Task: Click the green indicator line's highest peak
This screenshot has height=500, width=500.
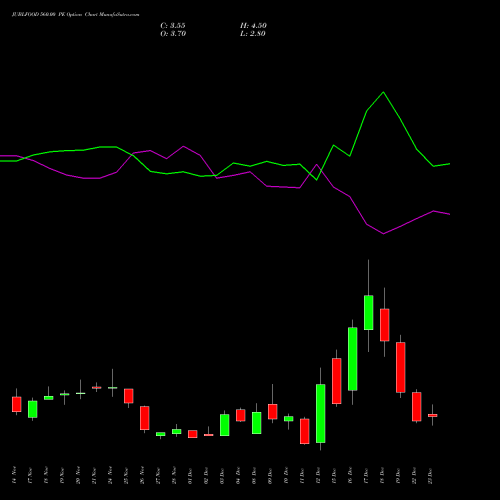Action: [383, 92]
